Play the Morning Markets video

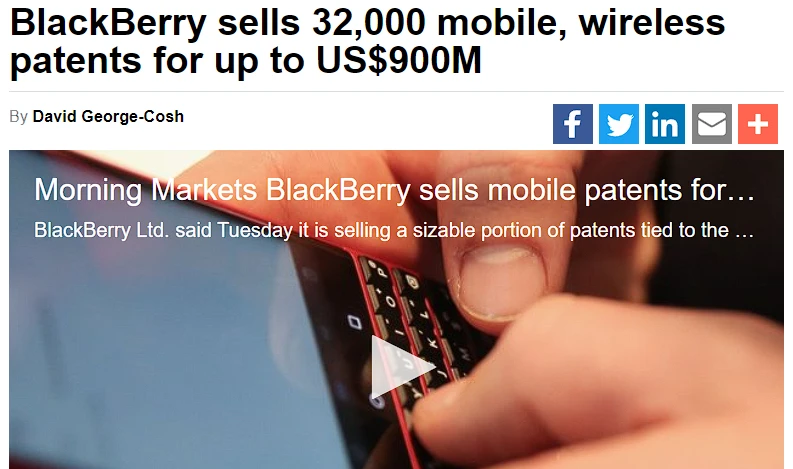click(x=402, y=367)
